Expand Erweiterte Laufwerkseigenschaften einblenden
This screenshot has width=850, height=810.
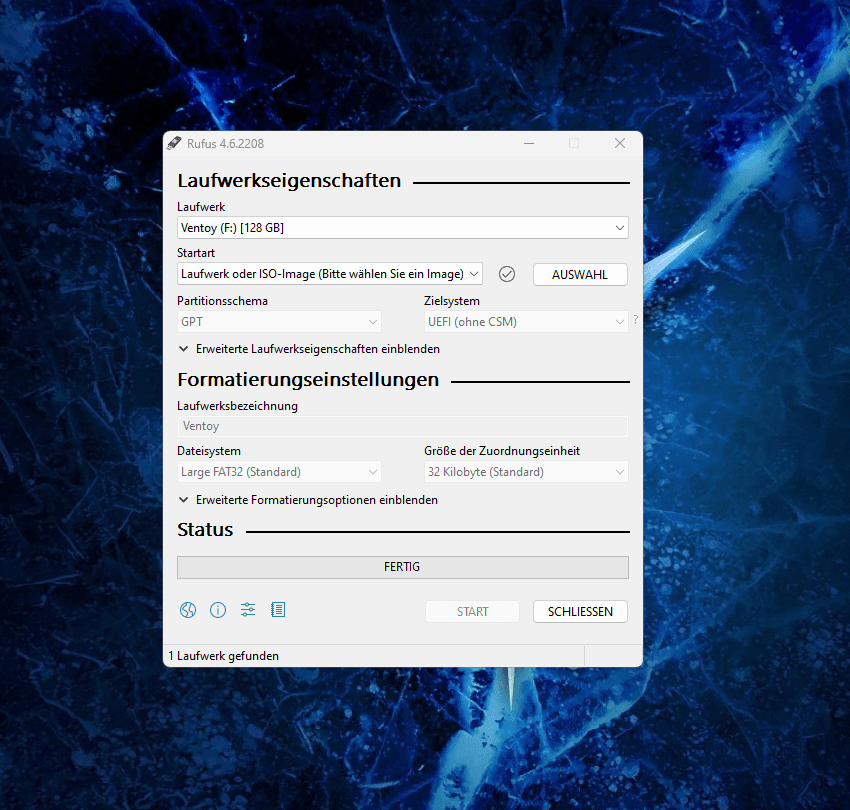pyautogui.click(x=309, y=349)
